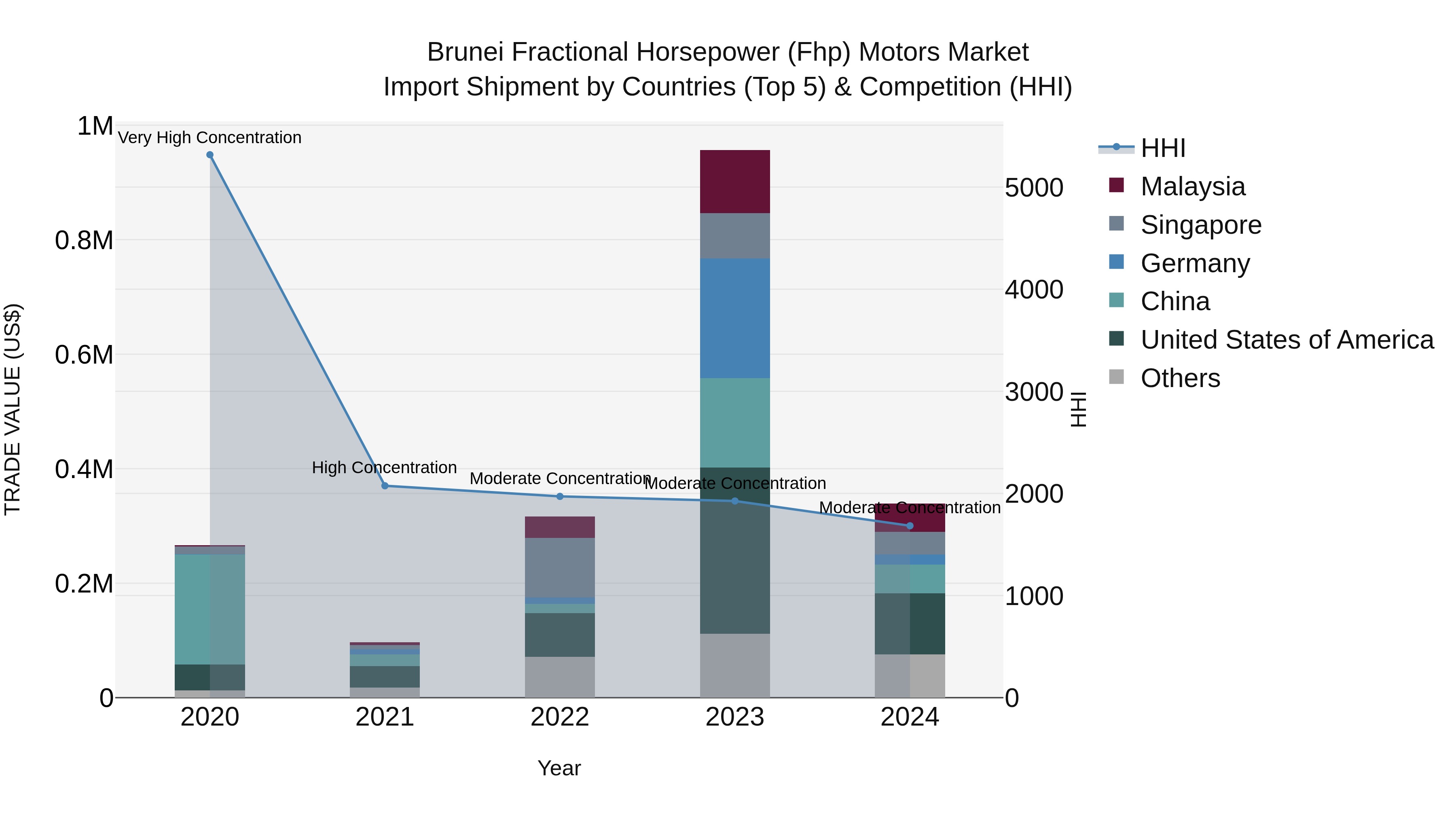Click the 0.6M left-axis tick label

pyautogui.click(x=84, y=355)
